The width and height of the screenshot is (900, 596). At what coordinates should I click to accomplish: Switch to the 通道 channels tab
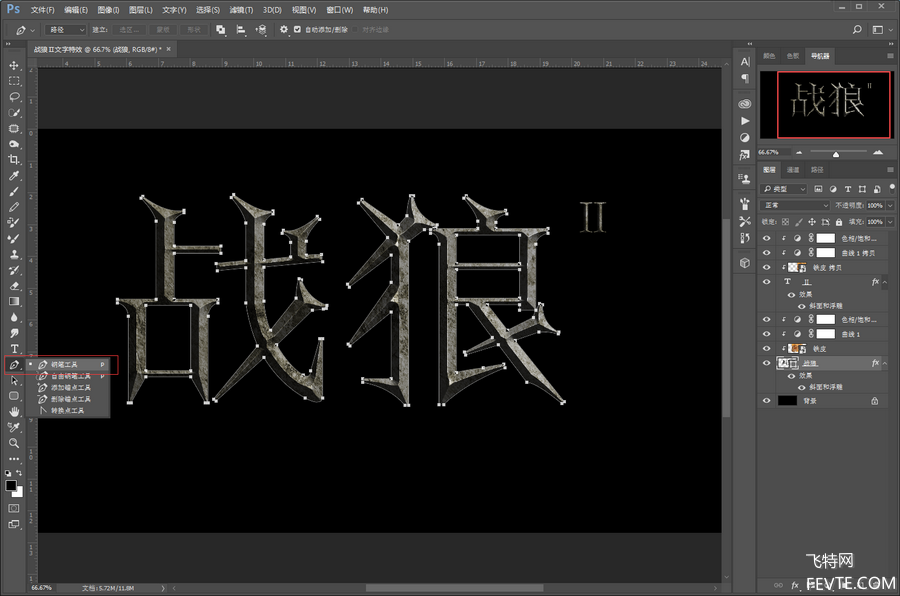click(793, 169)
